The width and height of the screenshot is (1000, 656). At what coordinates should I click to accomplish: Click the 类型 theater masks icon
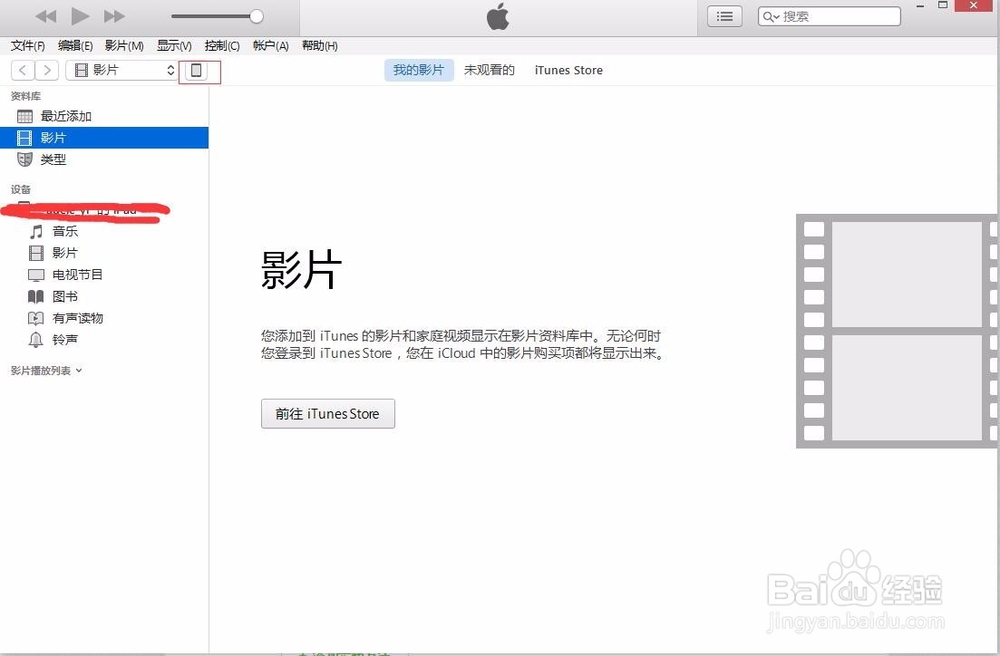pos(25,159)
